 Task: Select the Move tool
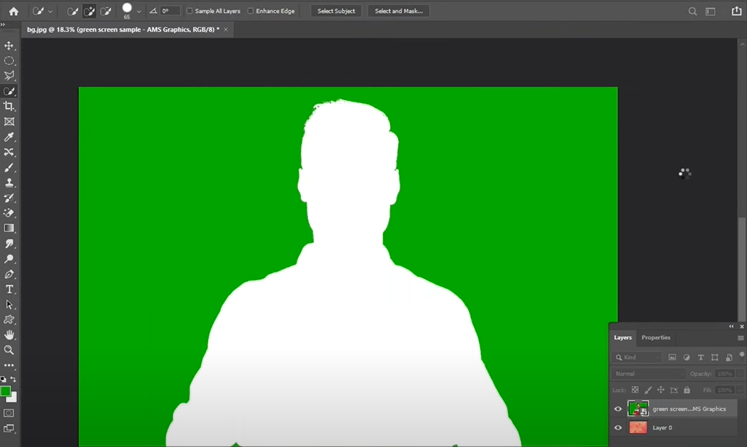coord(9,46)
